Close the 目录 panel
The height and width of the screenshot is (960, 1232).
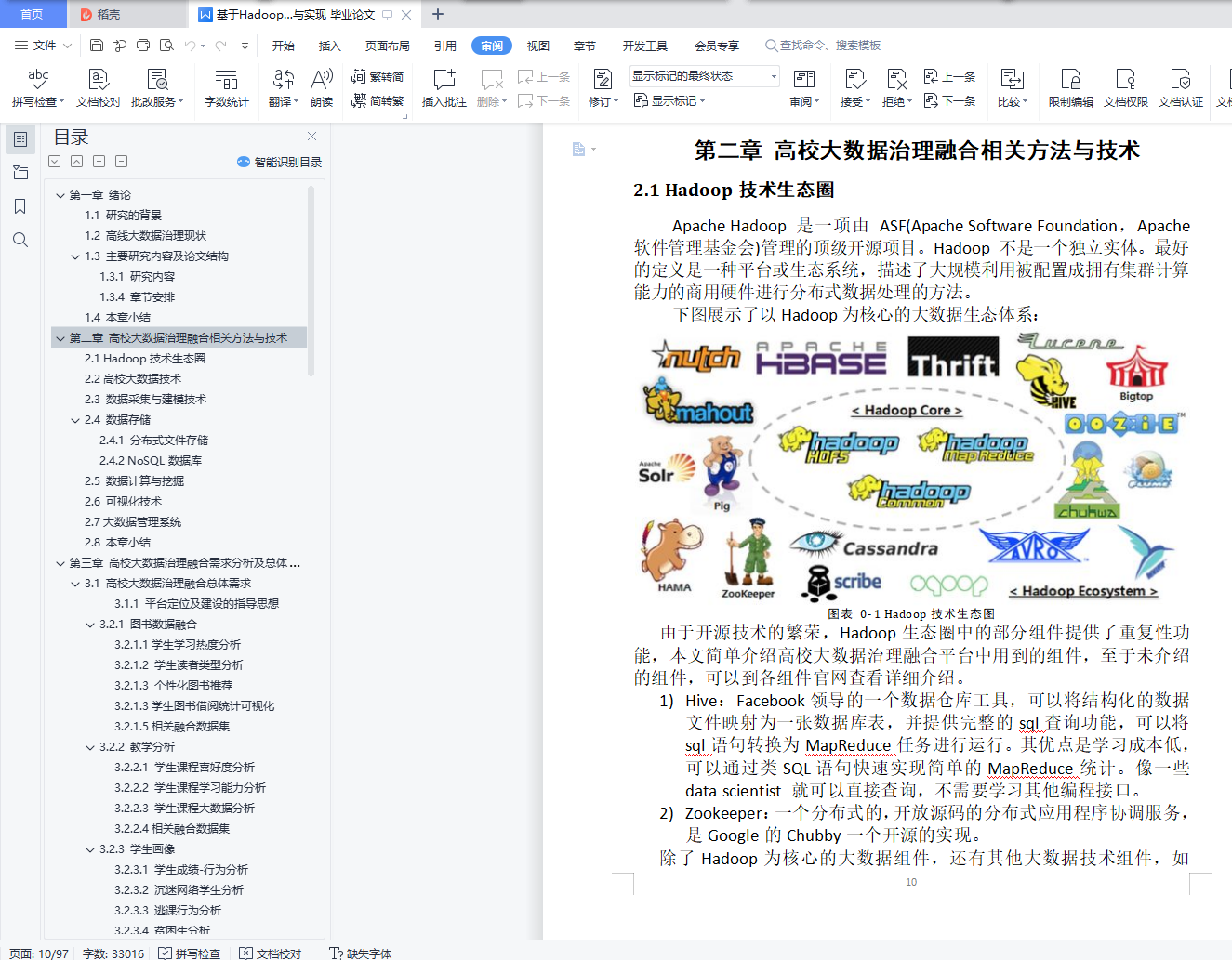click(311, 137)
